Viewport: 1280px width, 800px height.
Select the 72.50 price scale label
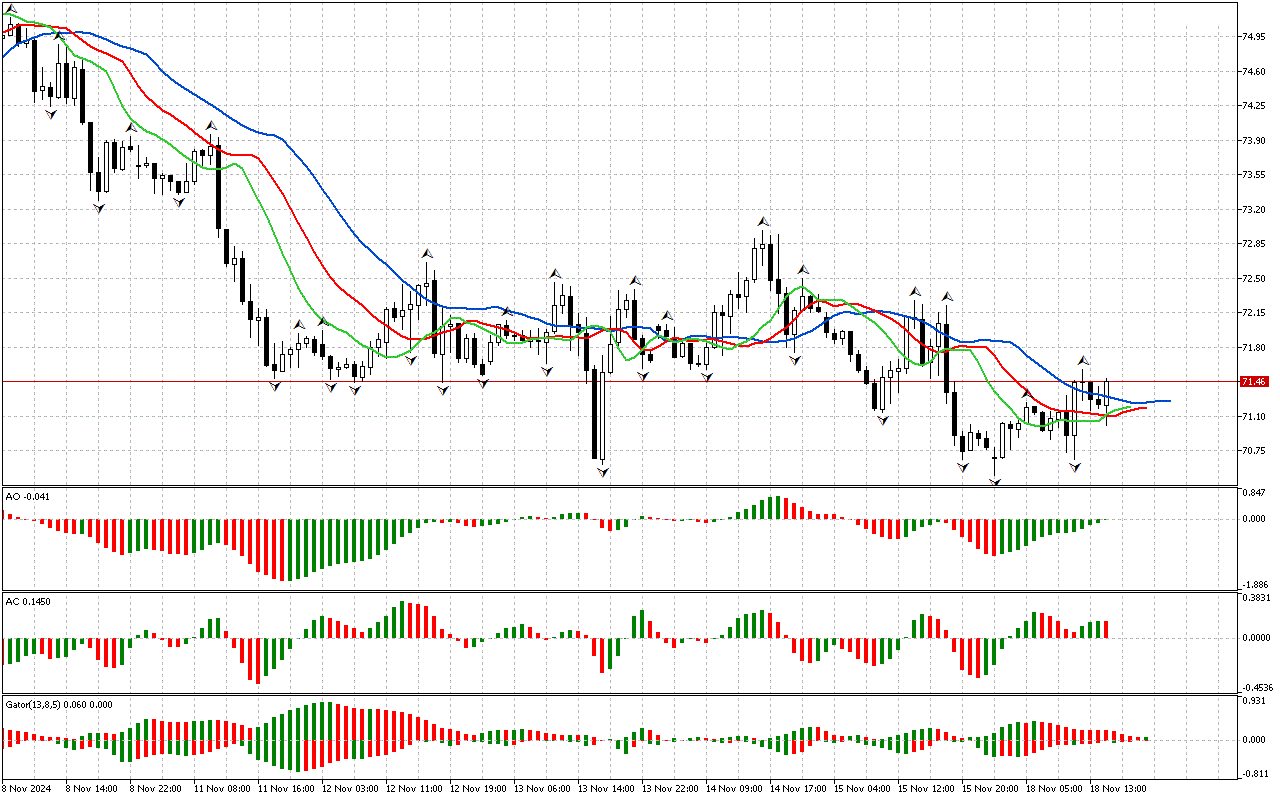(x=1255, y=279)
